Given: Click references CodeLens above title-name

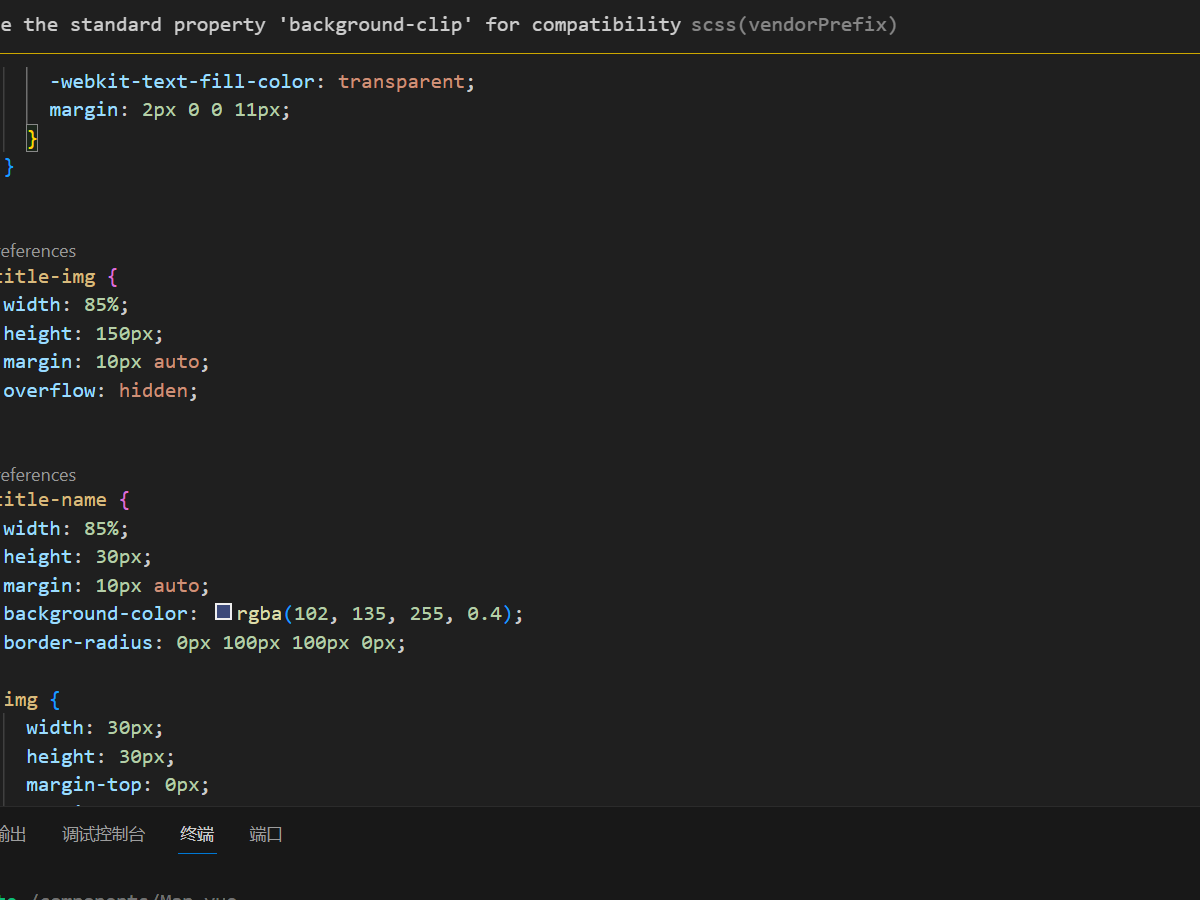Looking at the screenshot, I should coord(37,475).
